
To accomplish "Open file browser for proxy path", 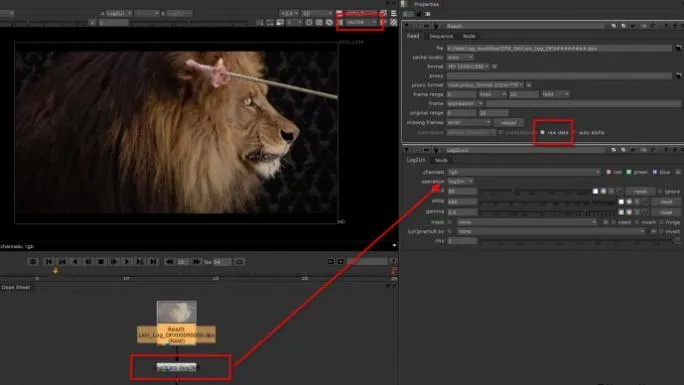I will 678,76.
